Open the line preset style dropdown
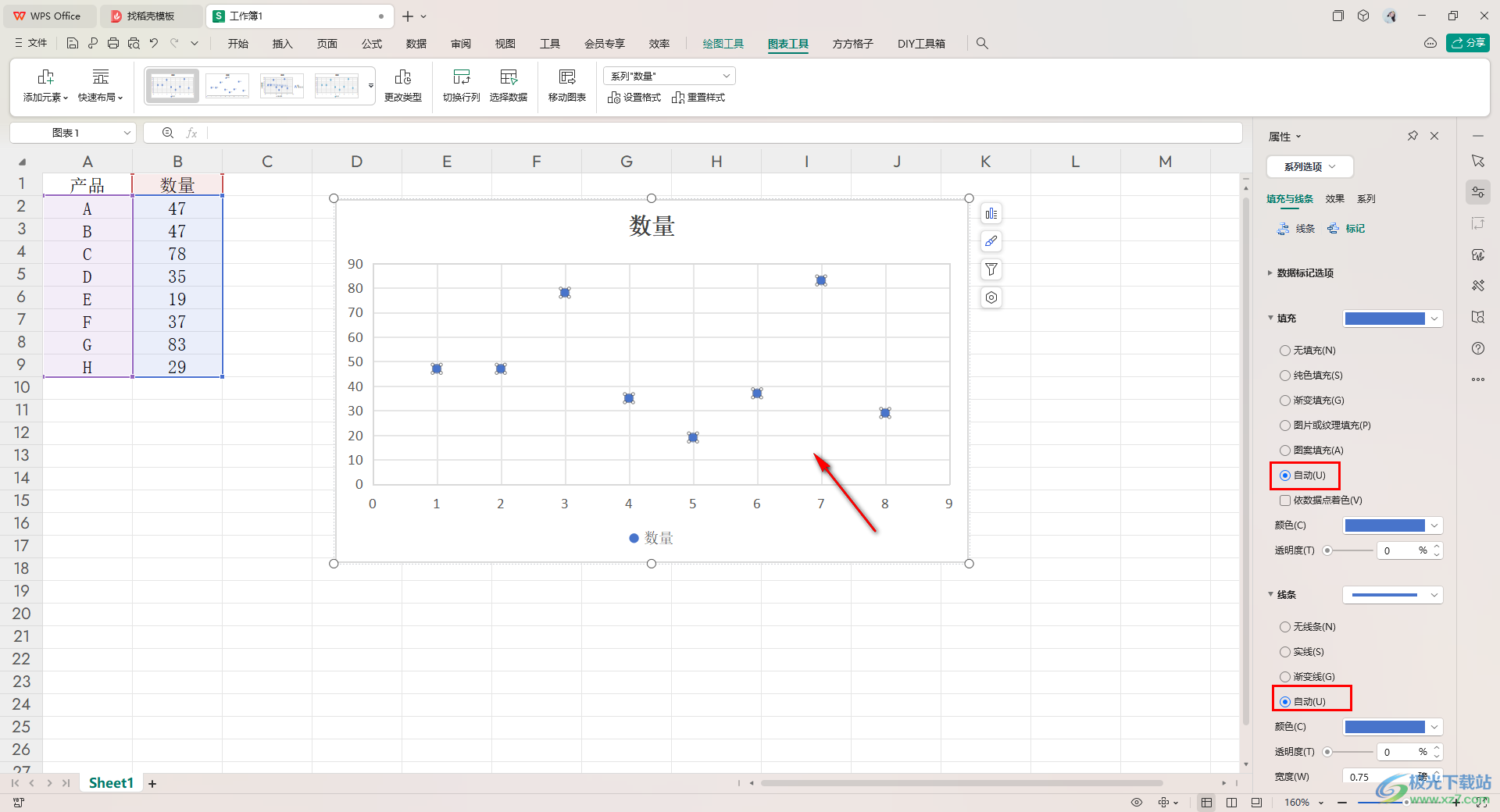Screen dimensions: 1500x812 coord(1392,595)
